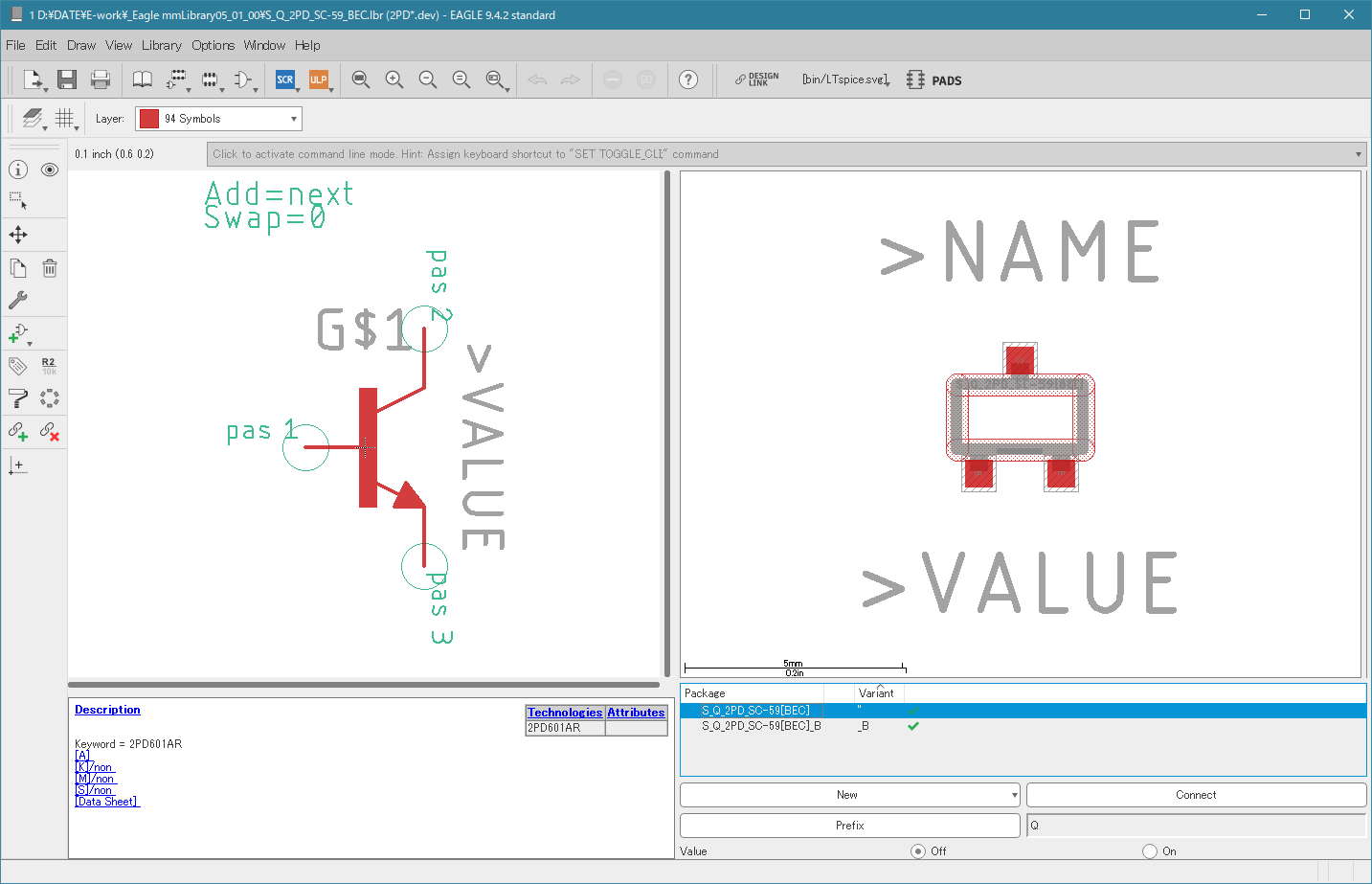
Task: Toggle the Show eye tool
Action: click(x=50, y=170)
